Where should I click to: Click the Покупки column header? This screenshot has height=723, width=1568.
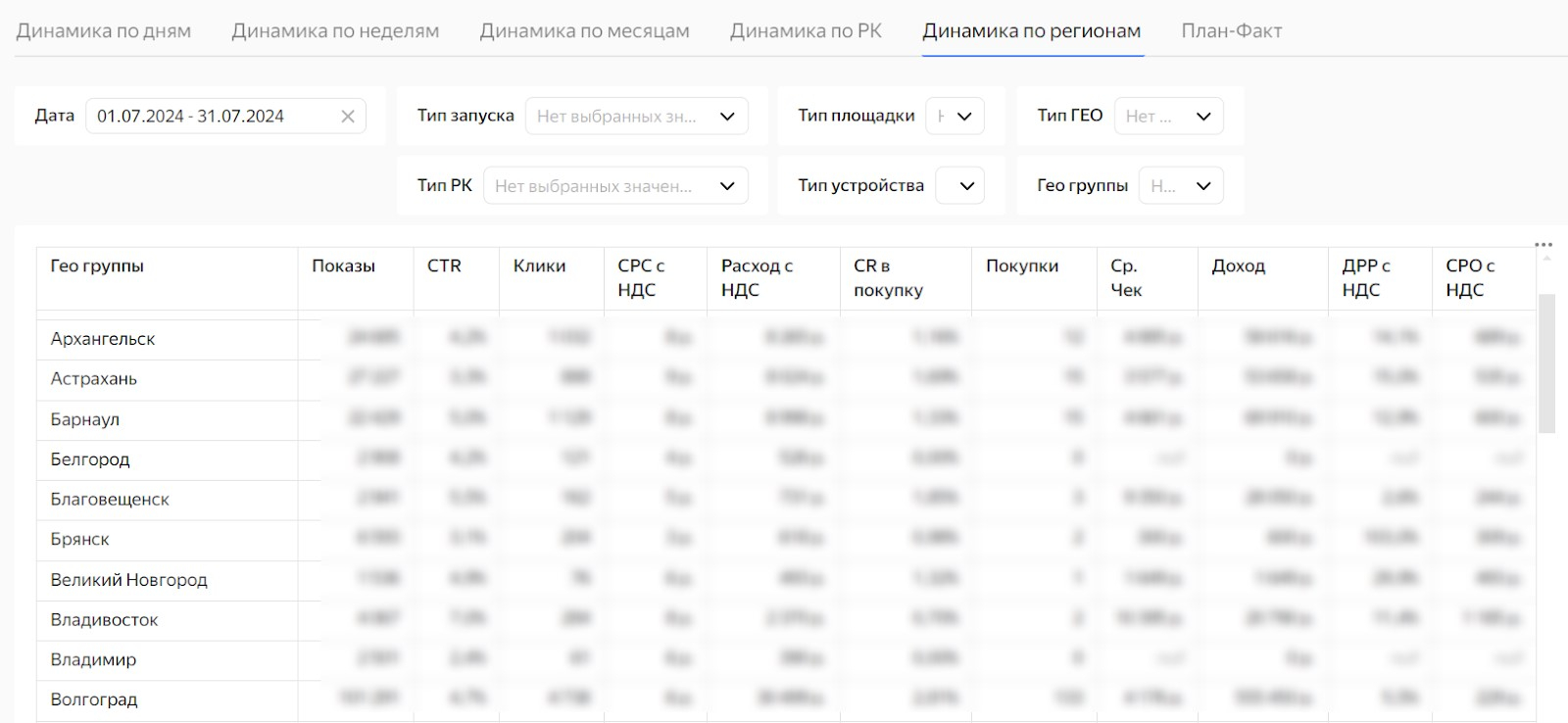pos(1021,266)
